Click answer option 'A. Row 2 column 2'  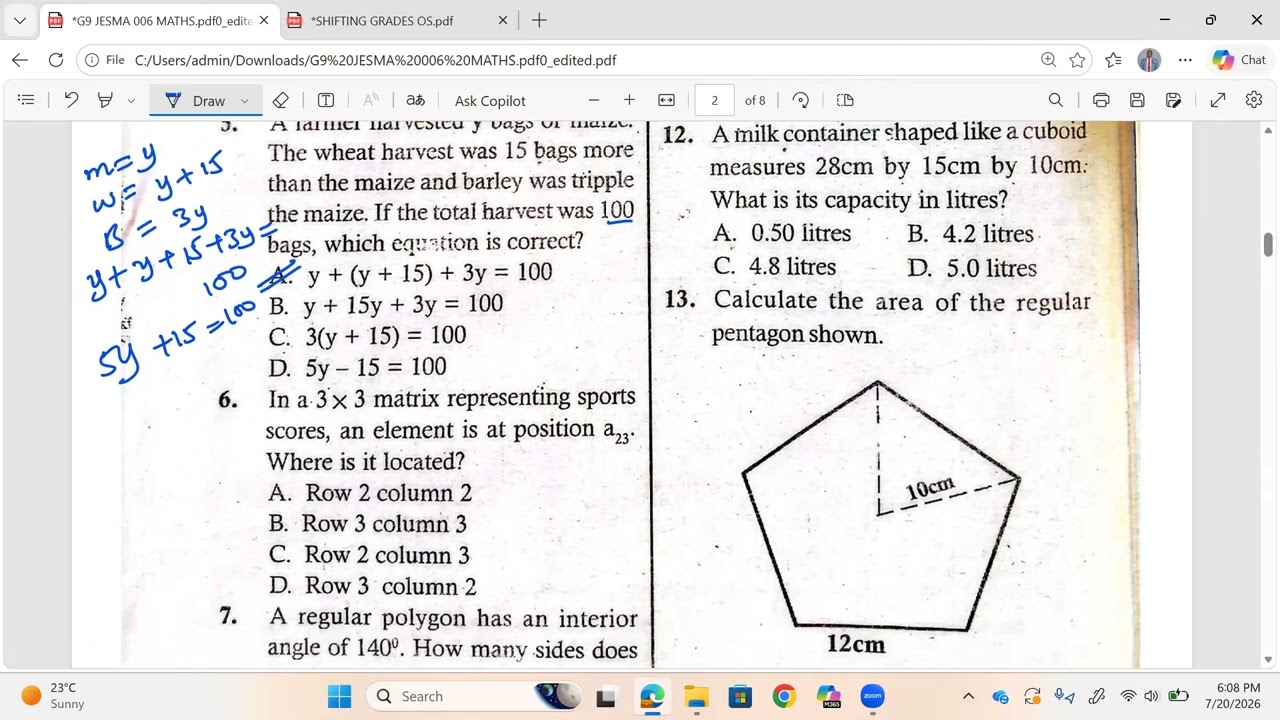coord(370,493)
